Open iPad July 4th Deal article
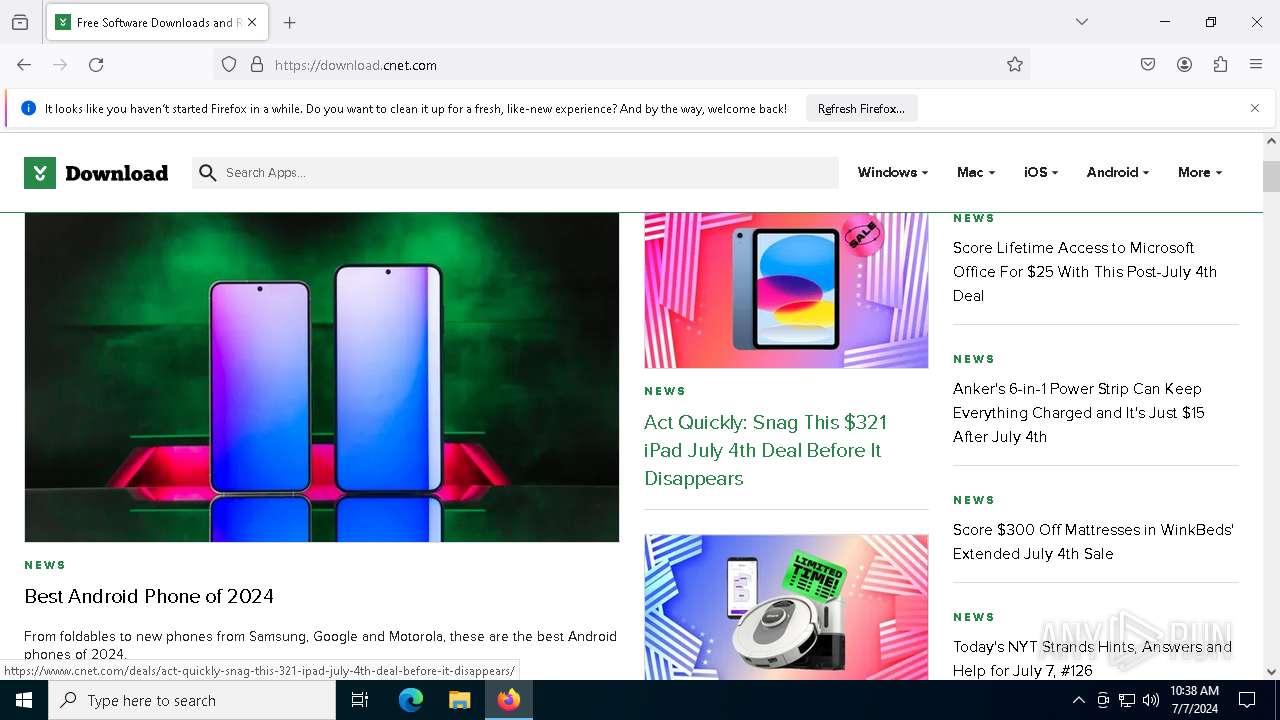Screen dimensions: 1280x720 pos(766,450)
